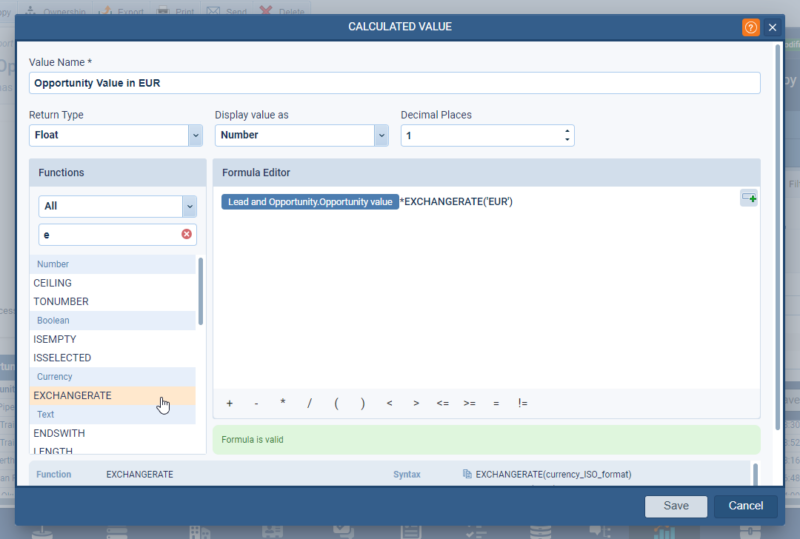Select the LENGTH function
This screenshot has width=800, height=539.
pos(112,449)
